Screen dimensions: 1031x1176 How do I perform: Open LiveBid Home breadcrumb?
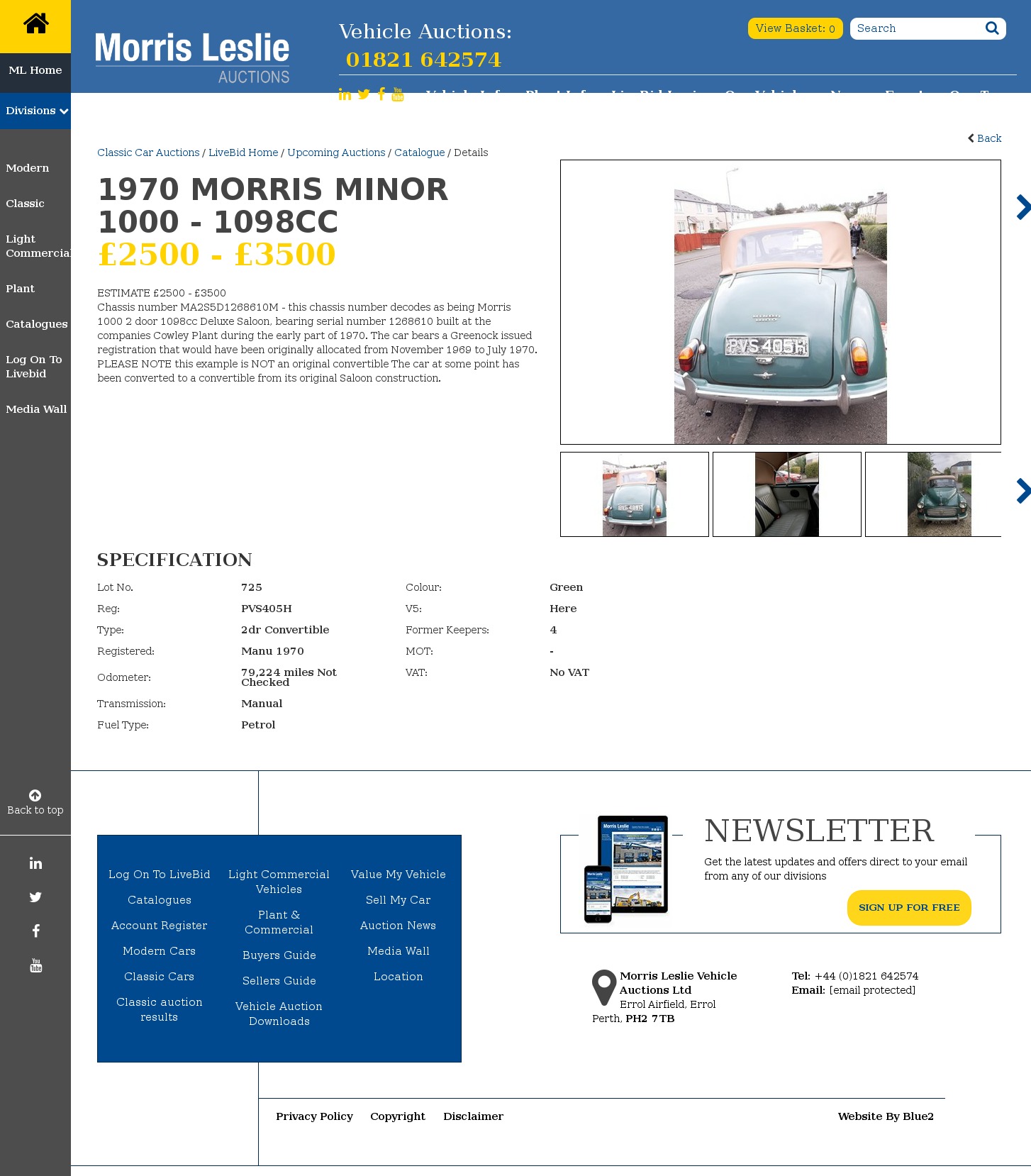[243, 152]
